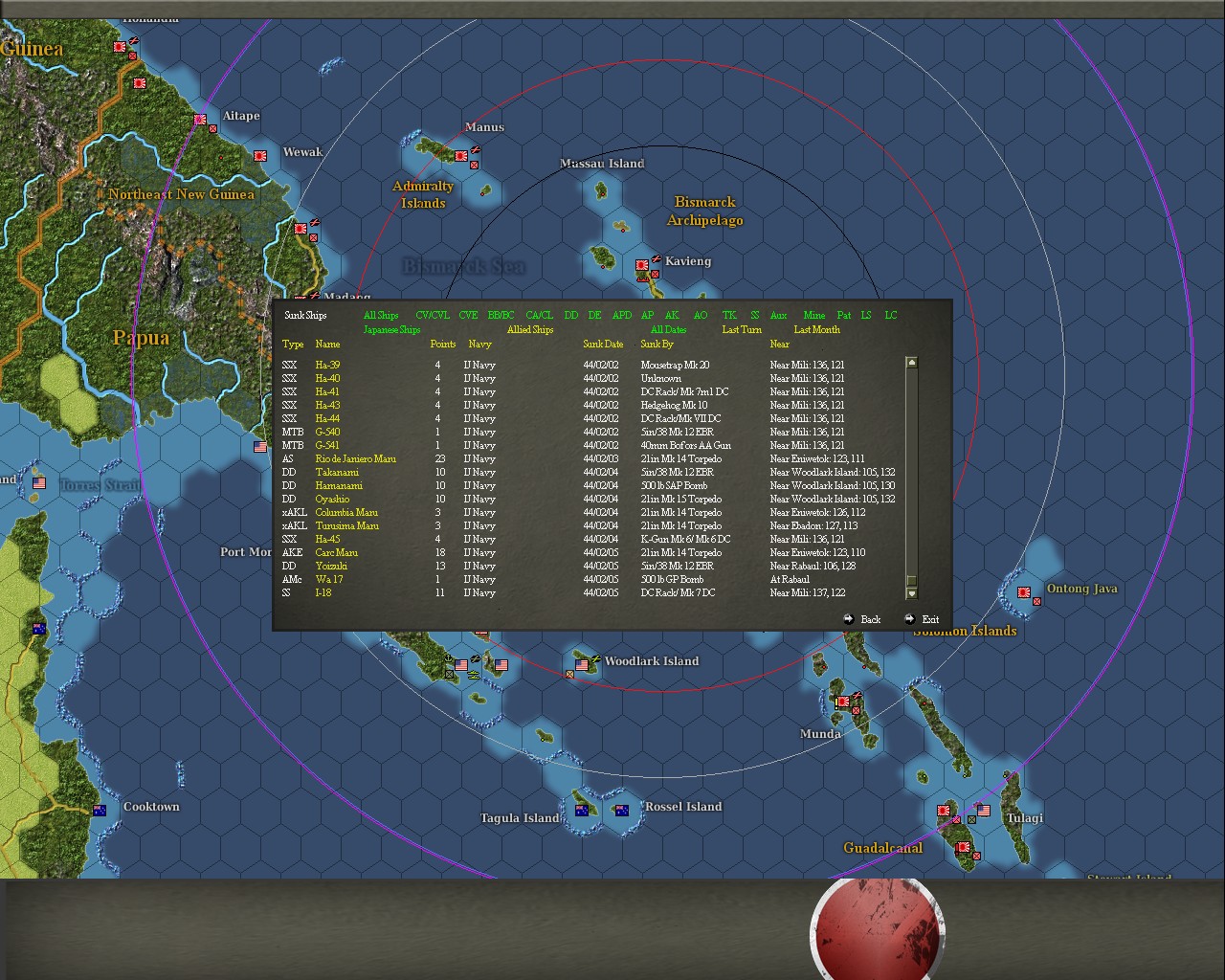Show only Japanese Ships
This screenshot has width=1225, height=980.
391,329
